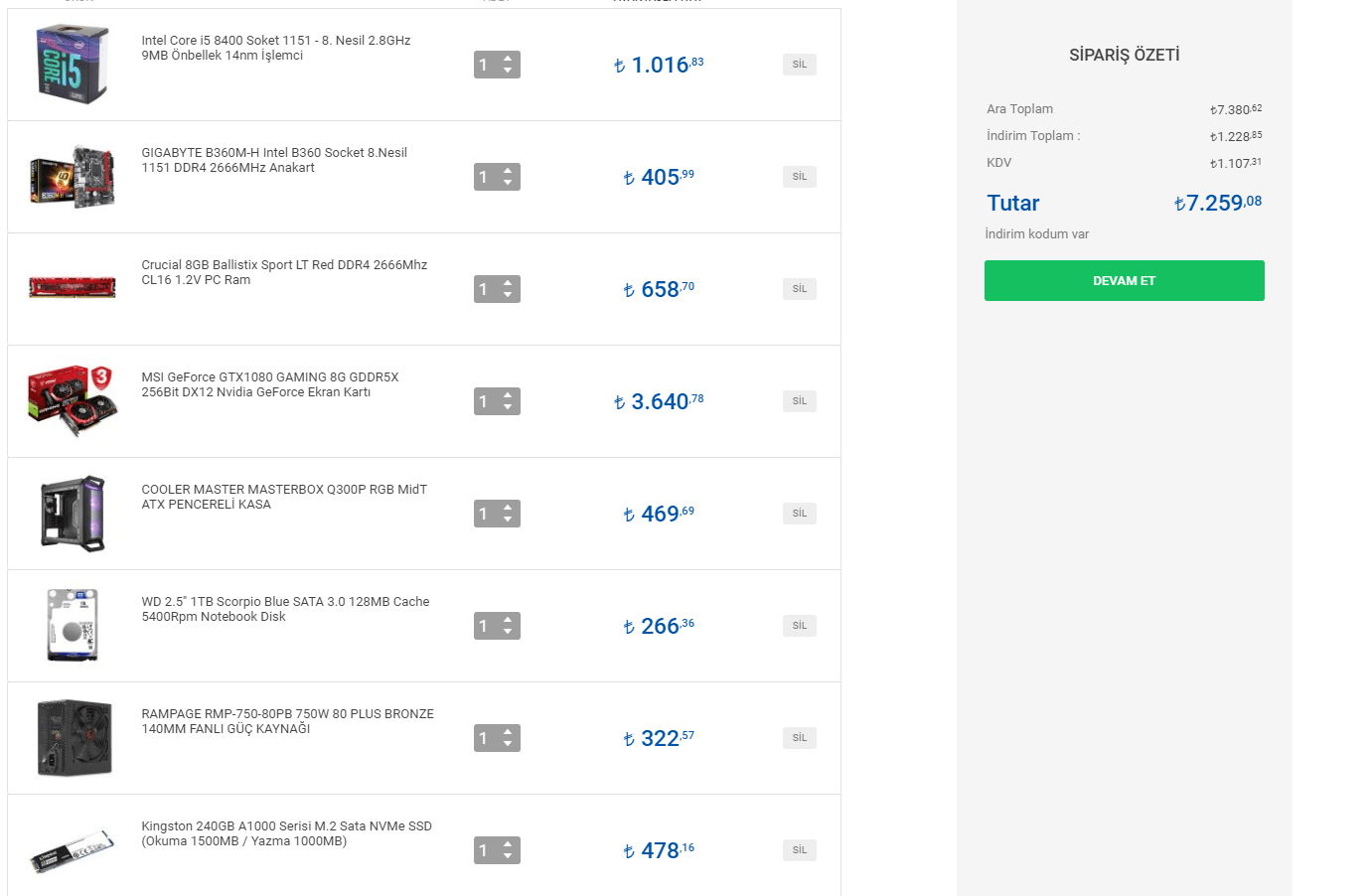
Task: Increase quantity of MSI GTX1080 graphics card
Action: (x=508, y=395)
